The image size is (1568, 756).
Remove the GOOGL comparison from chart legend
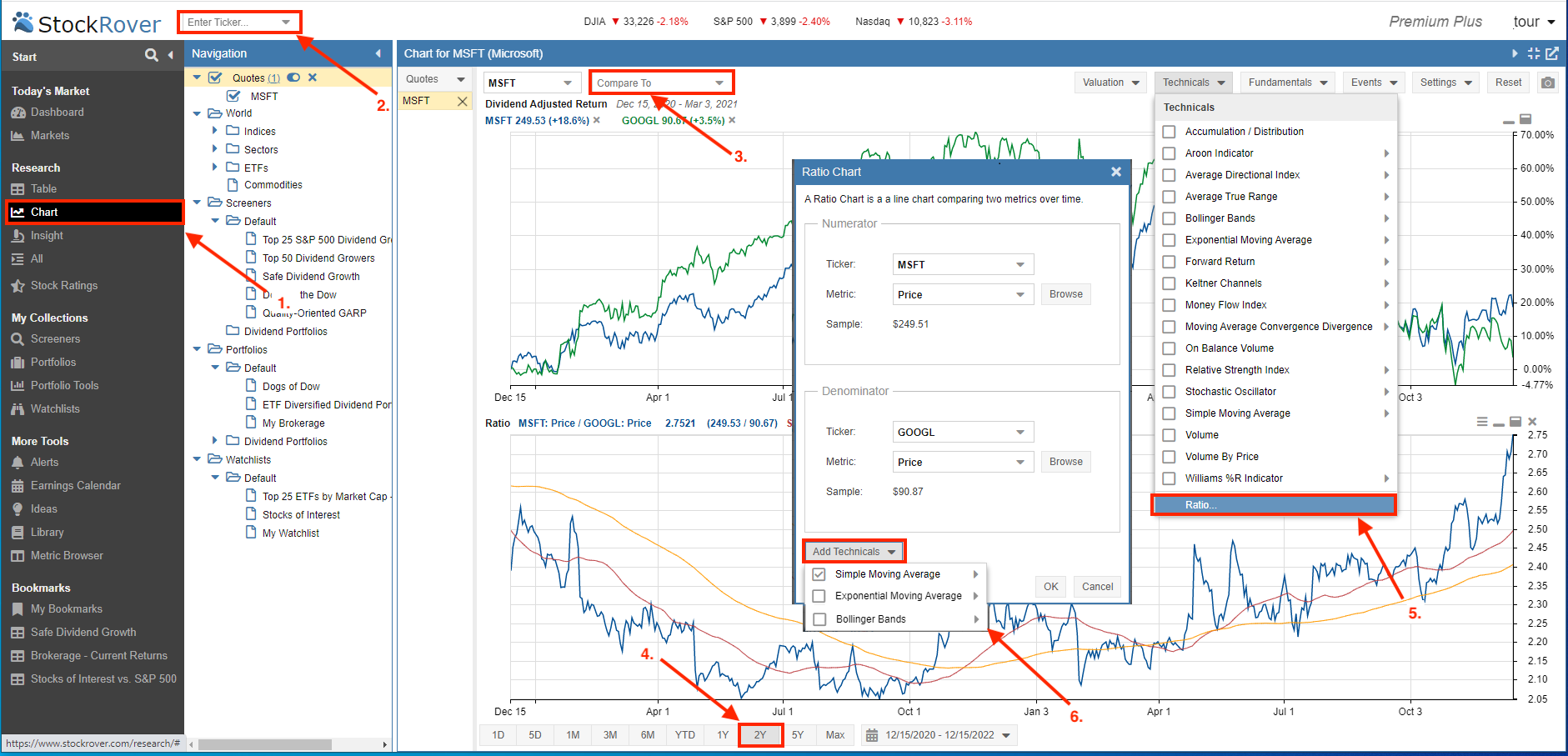tap(732, 120)
